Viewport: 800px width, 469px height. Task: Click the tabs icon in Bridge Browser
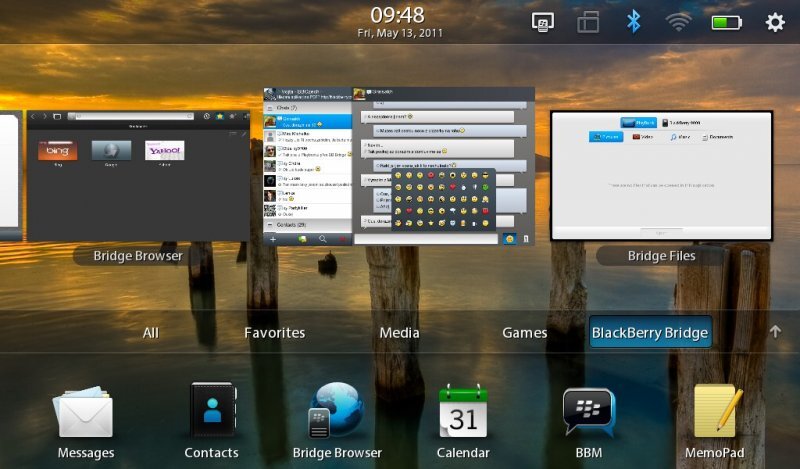(x=57, y=116)
